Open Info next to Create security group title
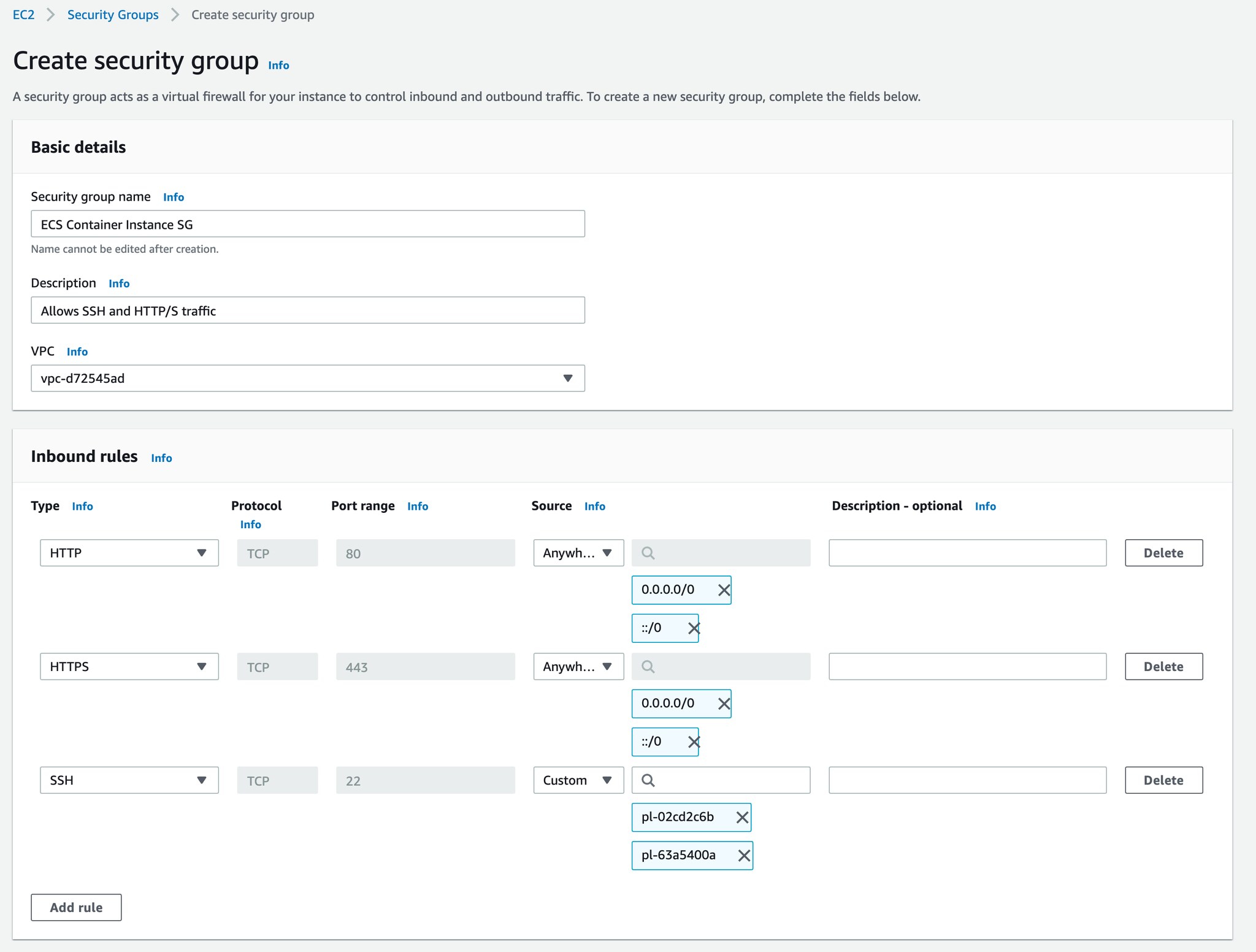 coord(278,65)
